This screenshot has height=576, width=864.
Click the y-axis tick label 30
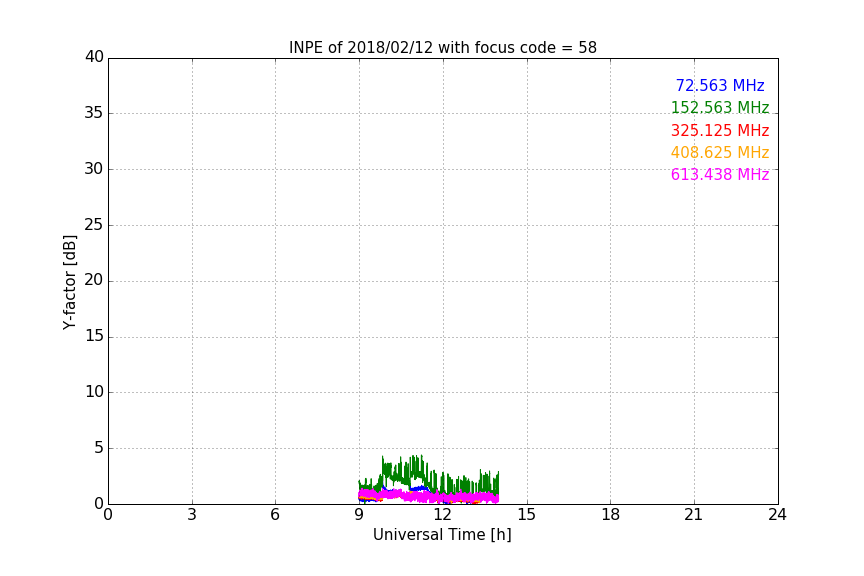pyautogui.click(x=94, y=169)
